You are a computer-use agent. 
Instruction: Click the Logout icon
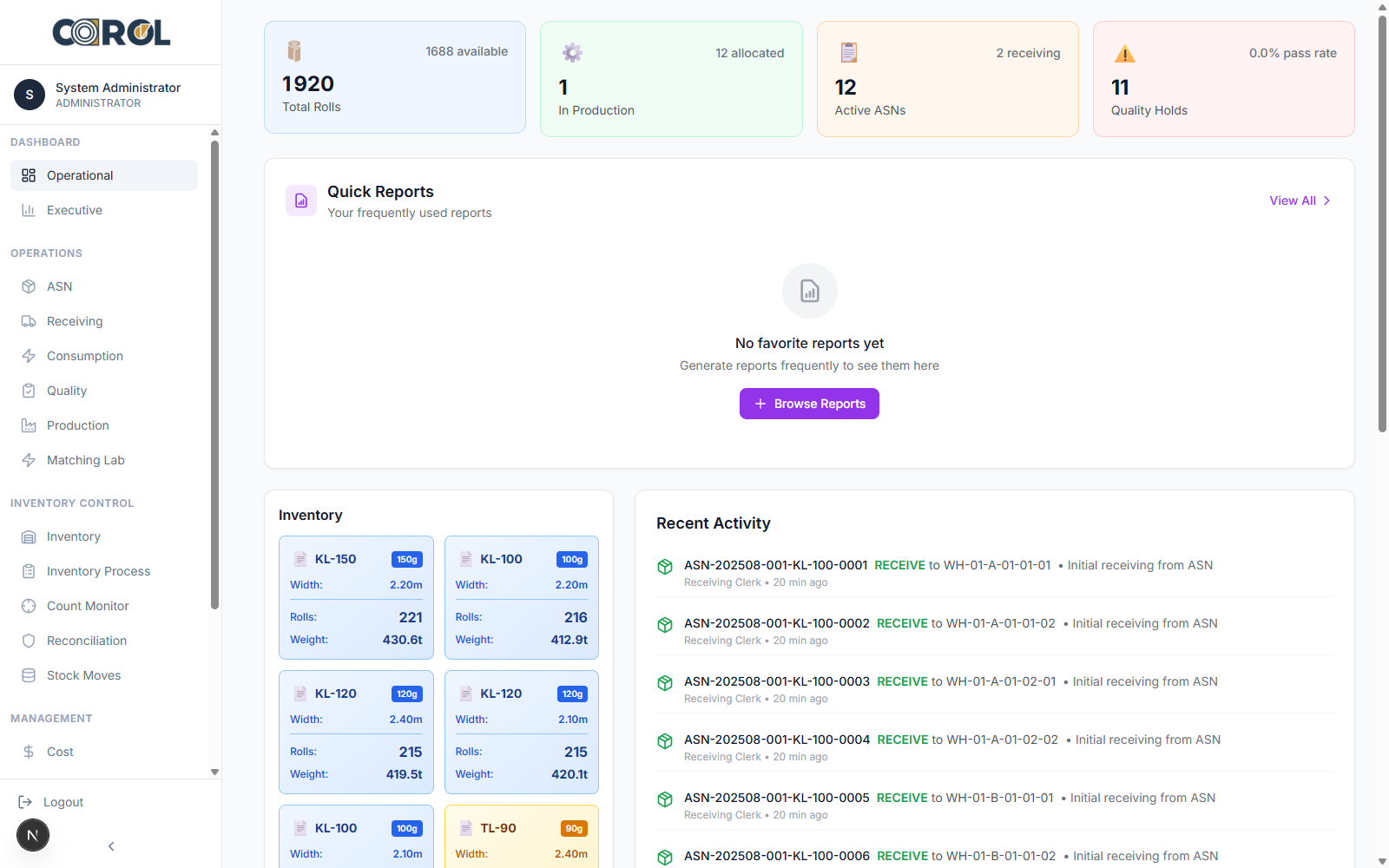[x=27, y=801]
